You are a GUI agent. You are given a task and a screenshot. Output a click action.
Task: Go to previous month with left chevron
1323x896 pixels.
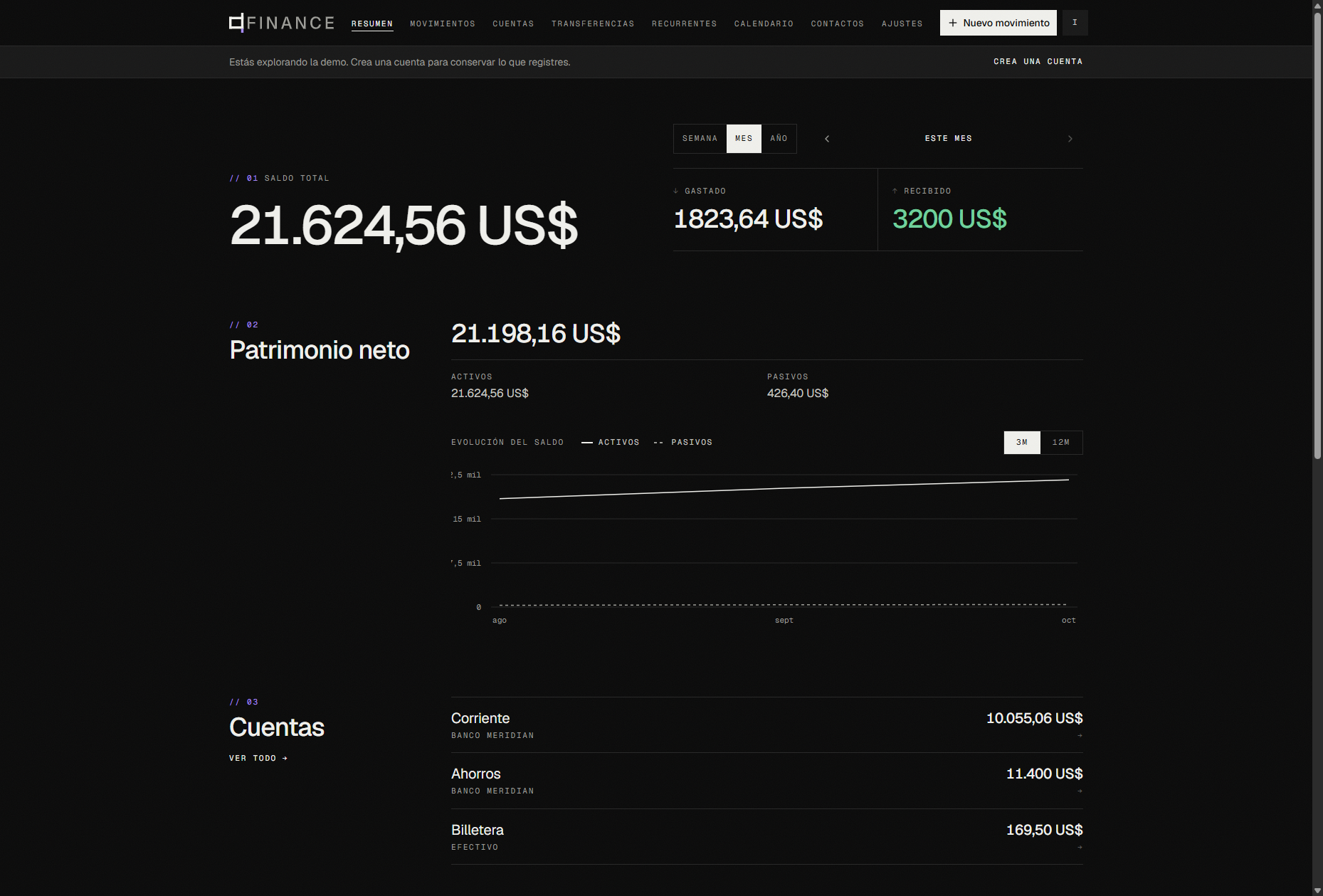pyautogui.click(x=827, y=139)
